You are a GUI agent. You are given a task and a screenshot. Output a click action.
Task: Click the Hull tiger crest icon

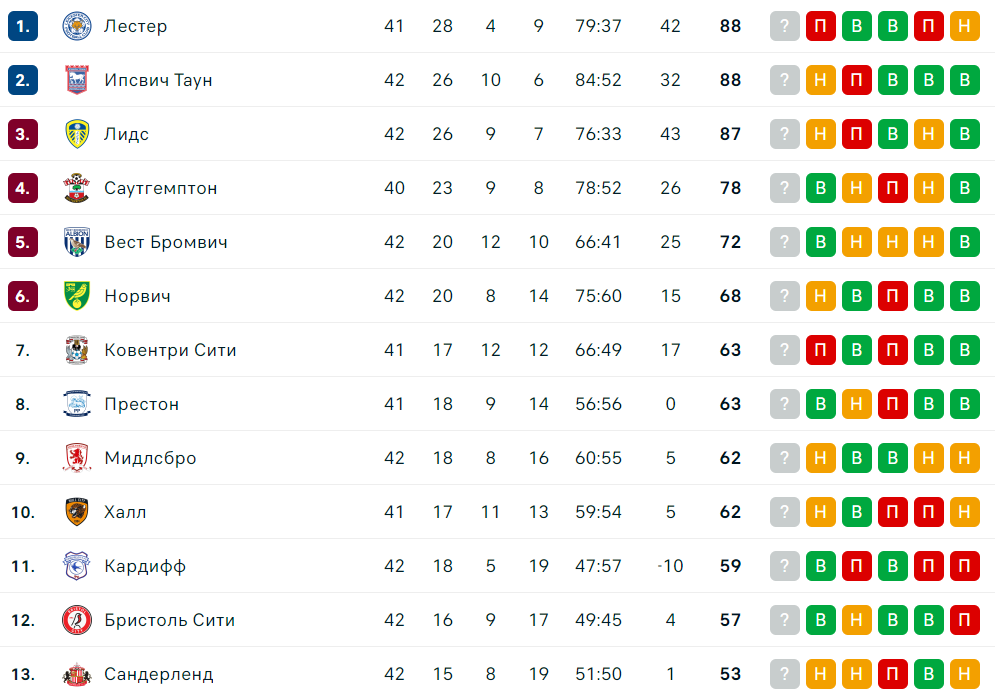[x=76, y=512]
